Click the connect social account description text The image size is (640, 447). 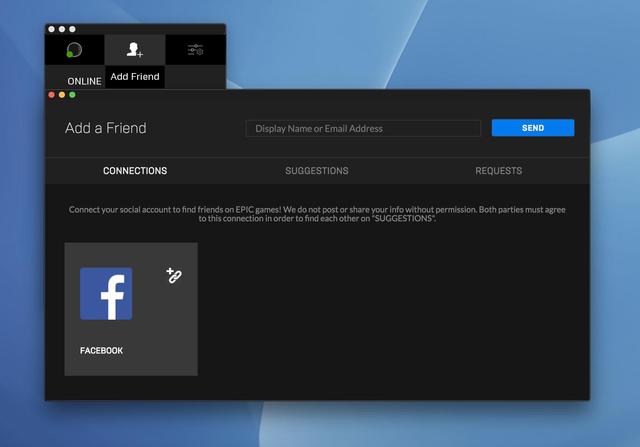(317, 214)
